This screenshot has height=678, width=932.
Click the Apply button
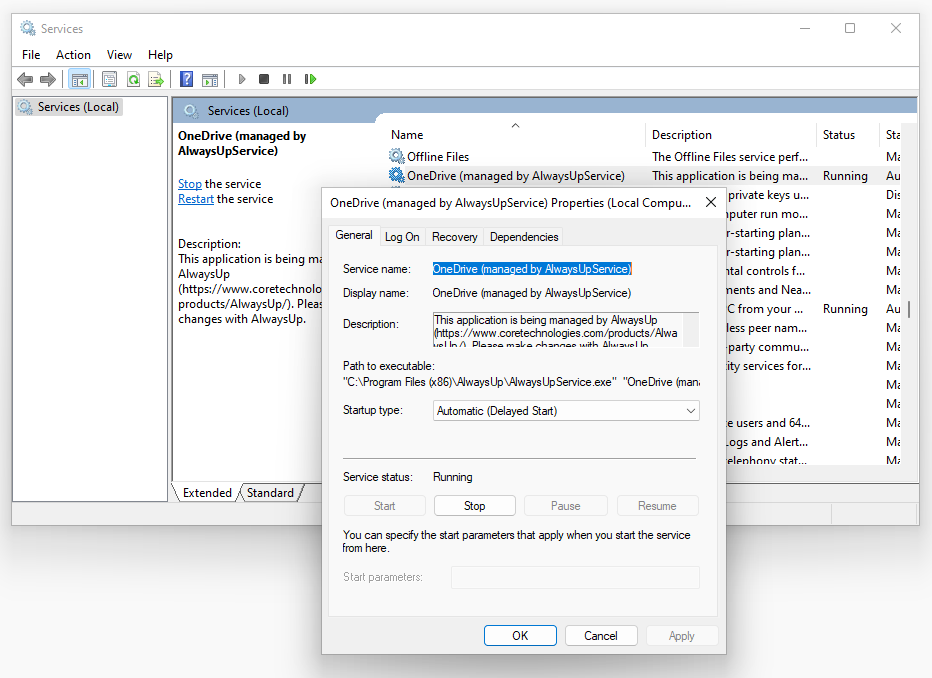point(682,636)
